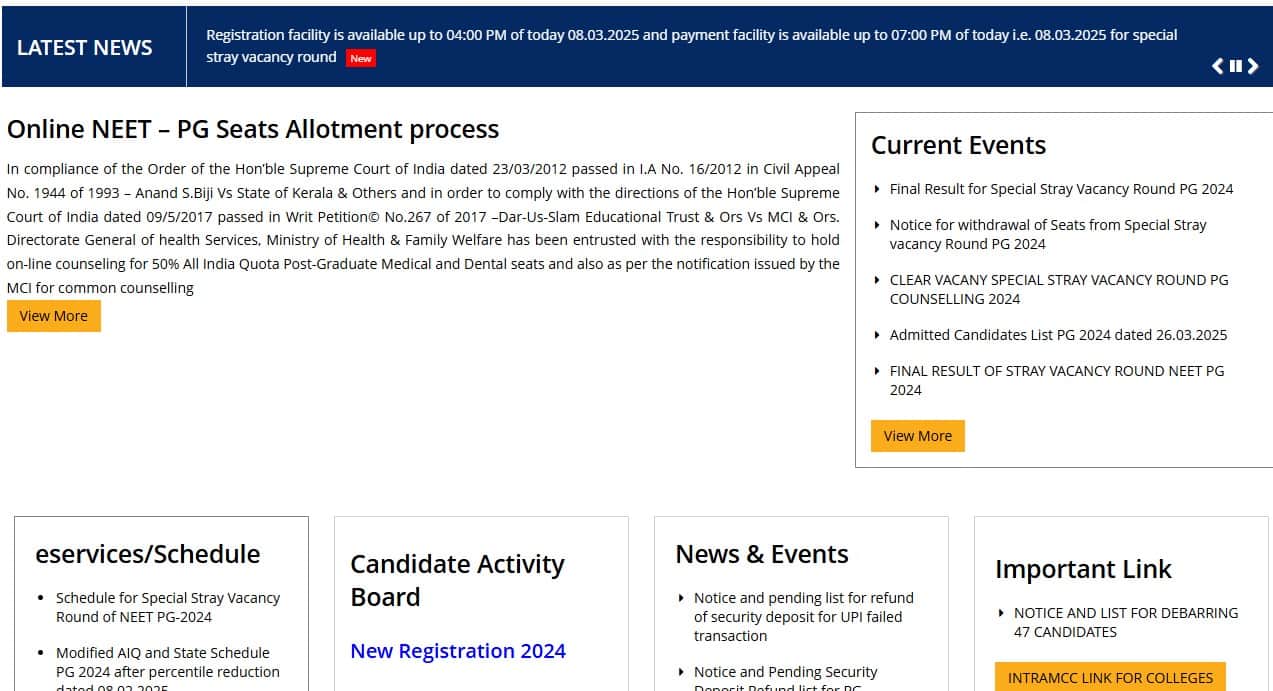This screenshot has height=691, width=1273.
Task: Click previous arrow on news ticker
Action: coord(1216,65)
